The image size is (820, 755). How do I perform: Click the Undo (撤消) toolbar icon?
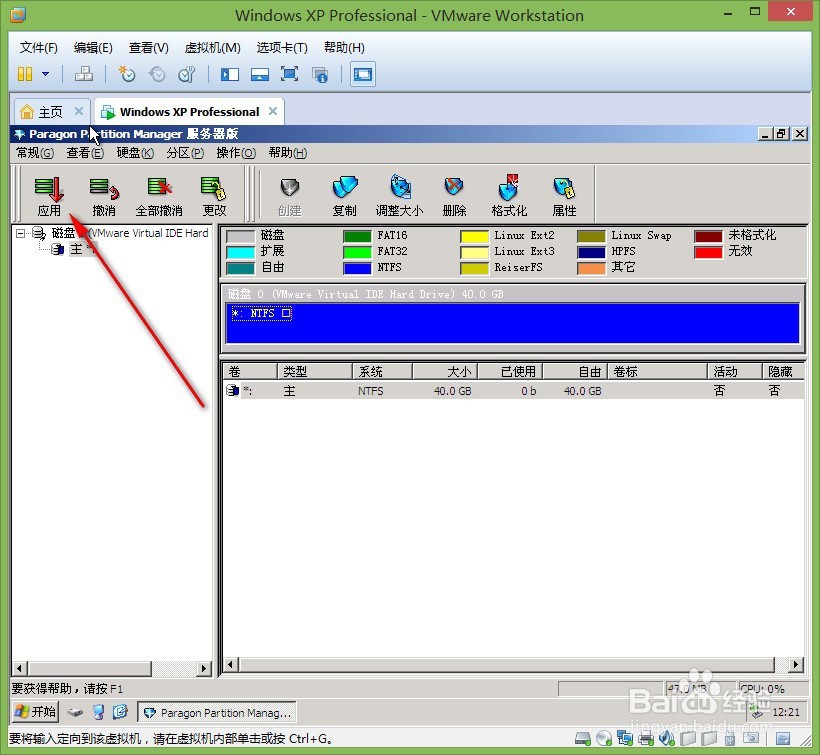pyautogui.click(x=104, y=197)
